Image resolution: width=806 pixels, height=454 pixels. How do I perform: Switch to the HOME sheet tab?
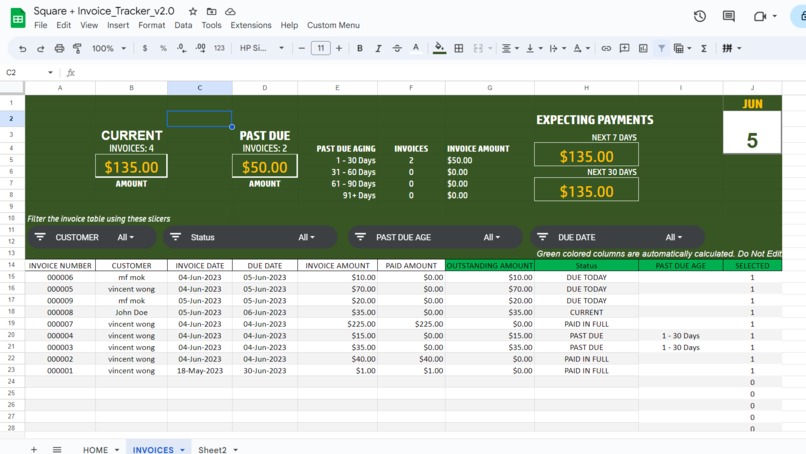96,449
